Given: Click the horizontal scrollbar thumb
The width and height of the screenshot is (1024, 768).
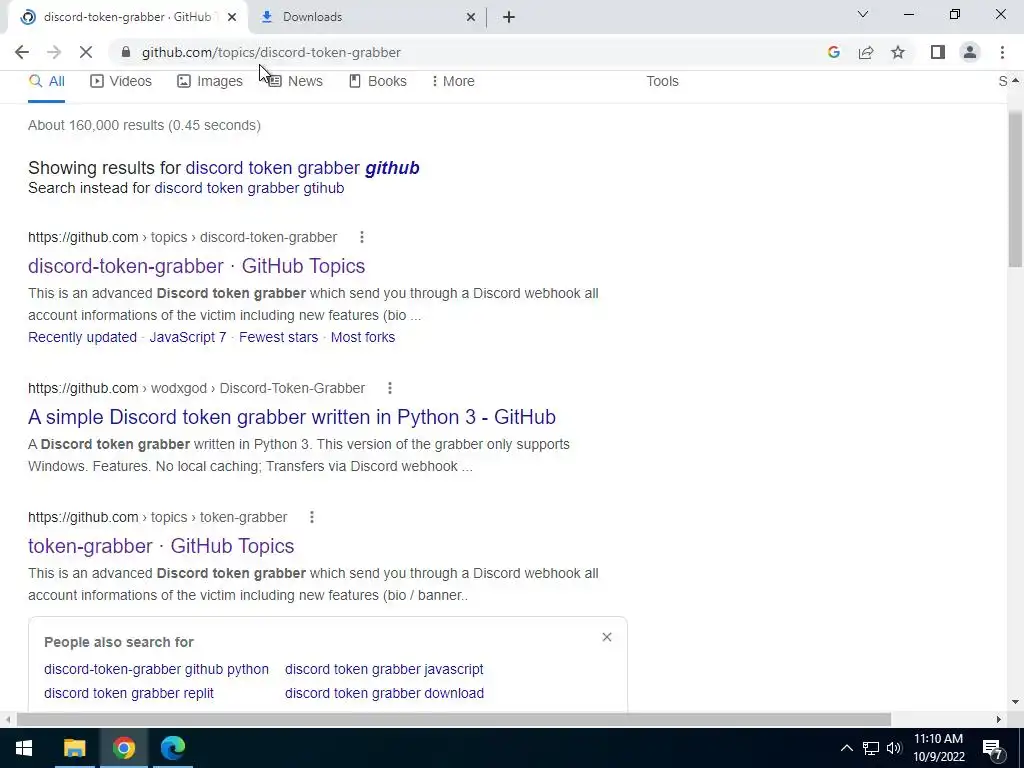Looking at the screenshot, I should point(453,720).
